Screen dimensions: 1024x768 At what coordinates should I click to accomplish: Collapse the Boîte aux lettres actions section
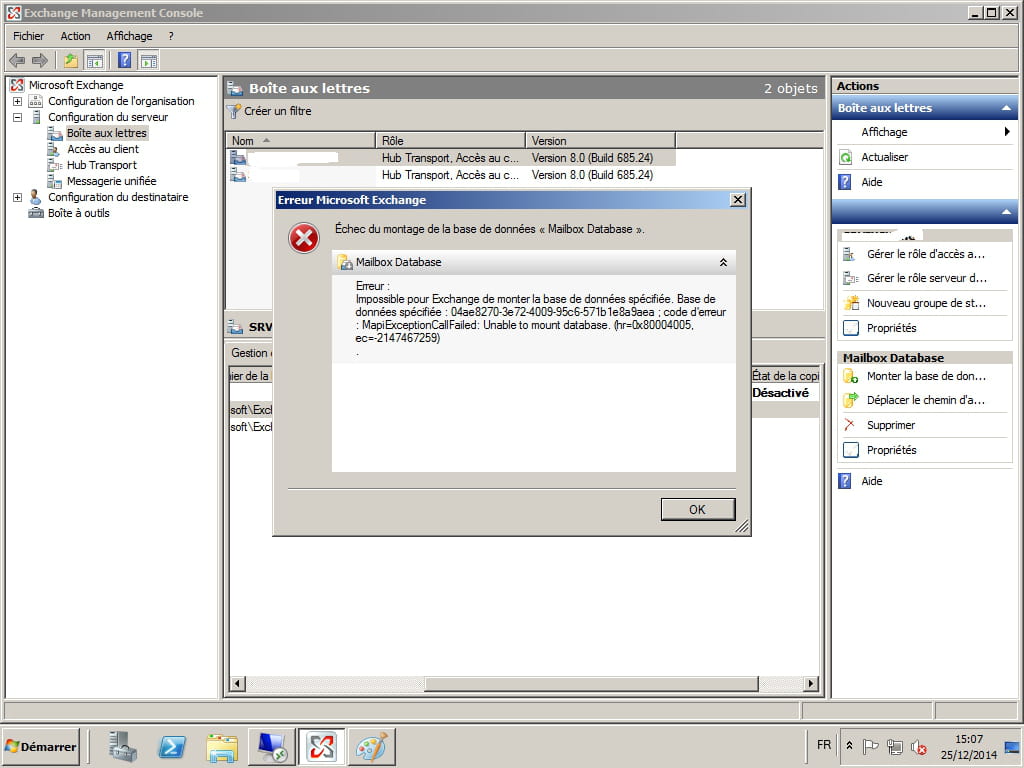pos(1006,108)
